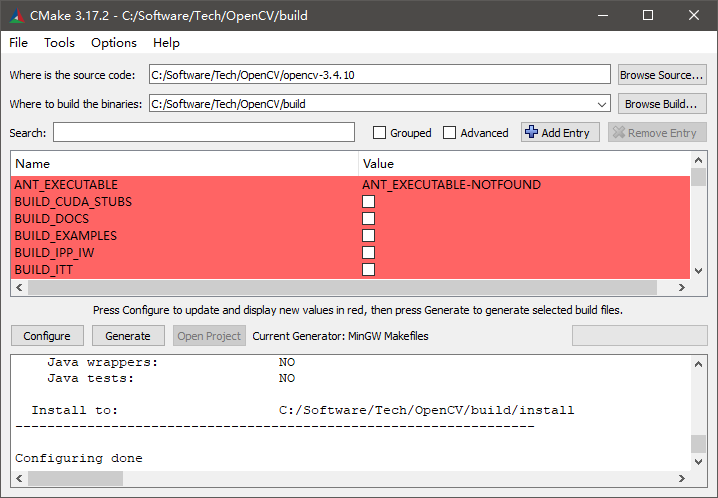The height and width of the screenshot is (498, 718).
Task: Tick the BUILD_CUDA_STUBS checkbox
Action: coord(368,201)
